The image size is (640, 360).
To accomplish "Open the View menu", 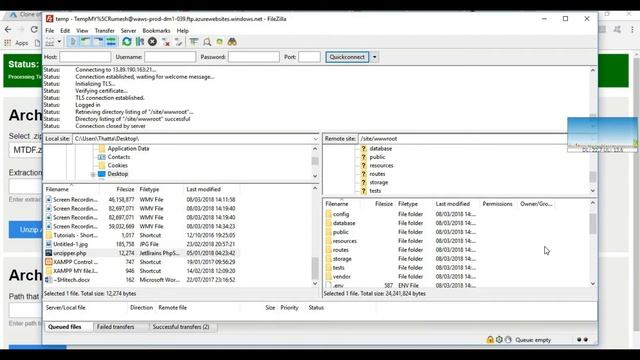I will tap(82, 31).
